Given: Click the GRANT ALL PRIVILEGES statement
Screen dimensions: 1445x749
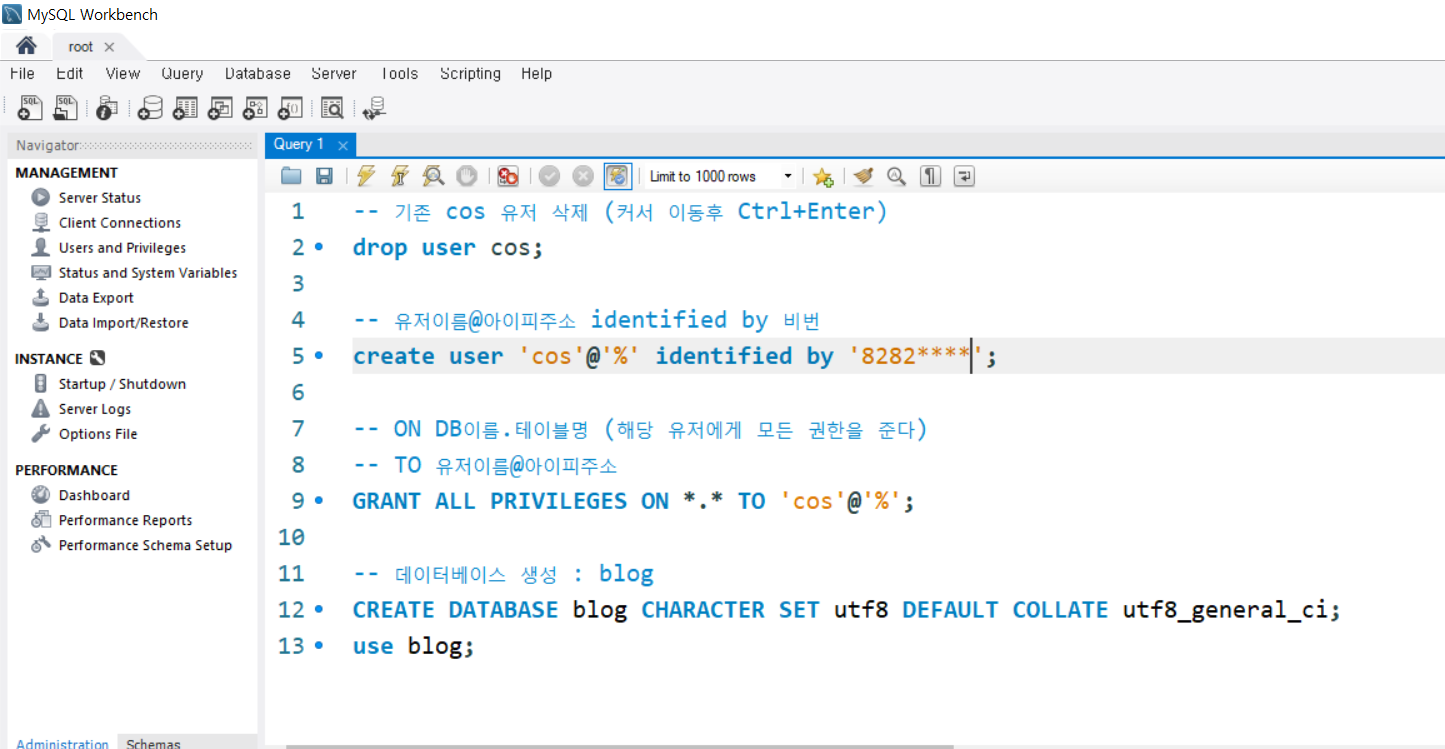Looking at the screenshot, I should [x=633, y=501].
